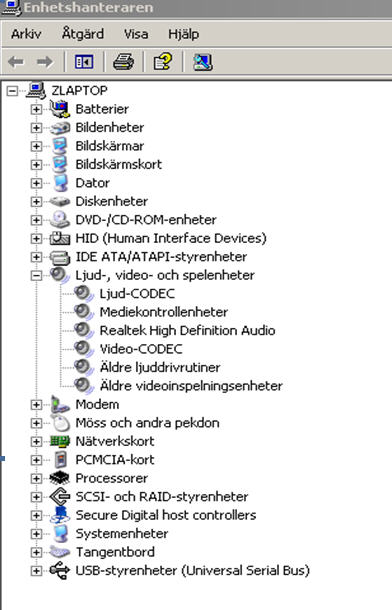Select the Realtek High Definition Audio icon

(84, 331)
